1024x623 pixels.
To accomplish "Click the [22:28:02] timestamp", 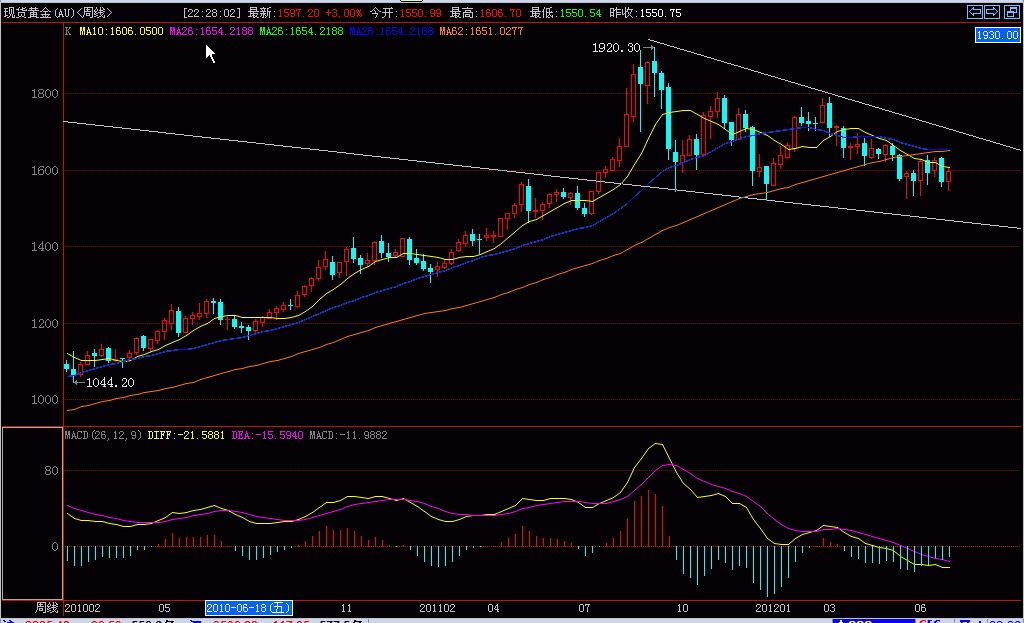I will click(212, 13).
